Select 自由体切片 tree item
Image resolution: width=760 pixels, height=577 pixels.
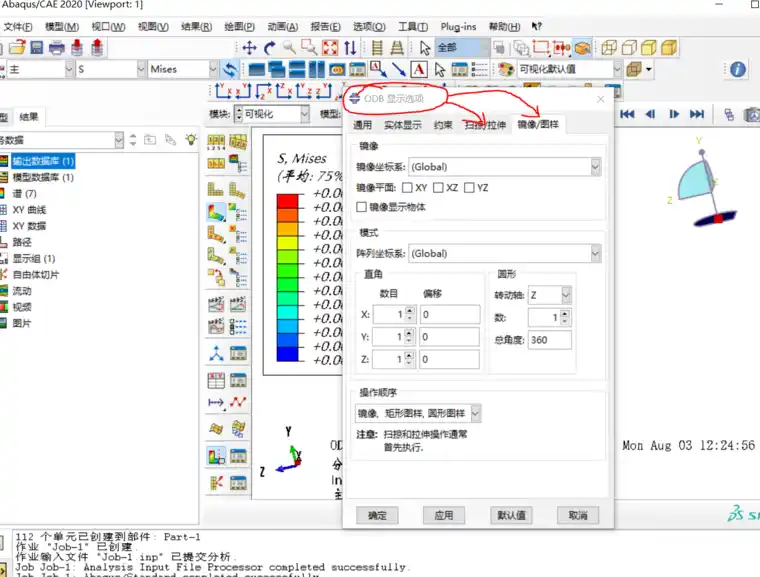(35, 275)
